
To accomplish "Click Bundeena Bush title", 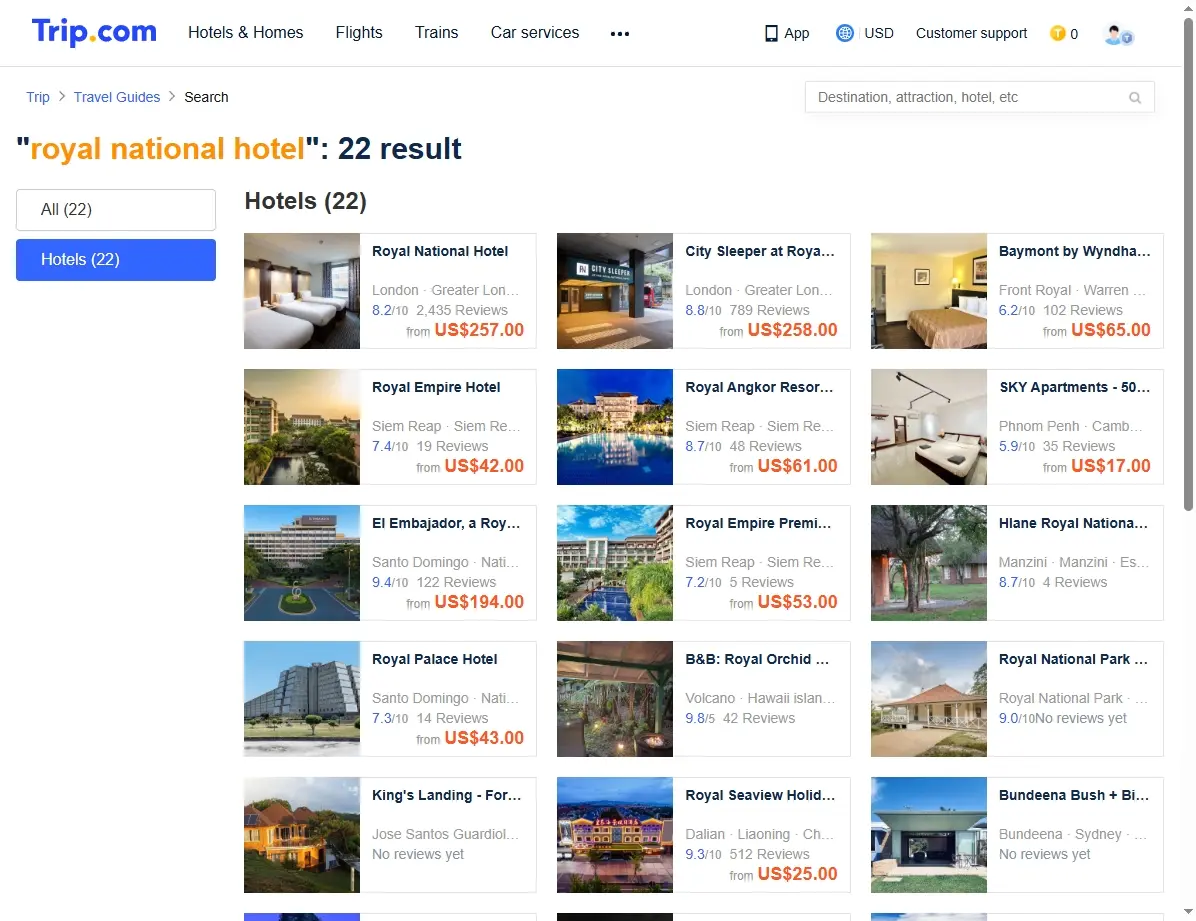I will tap(1074, 795).
